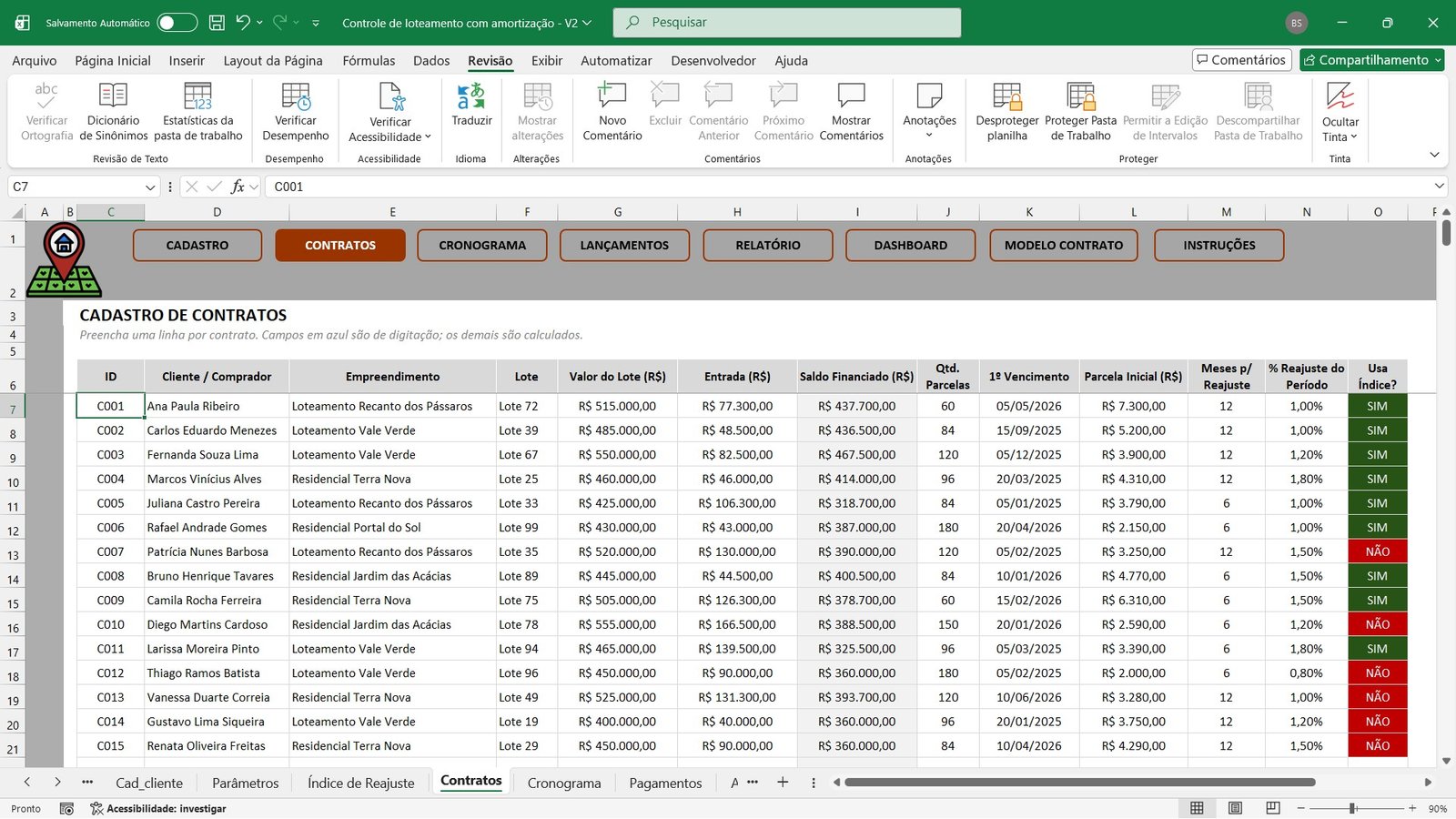Click the zoom in plus button

[1412, 808]
